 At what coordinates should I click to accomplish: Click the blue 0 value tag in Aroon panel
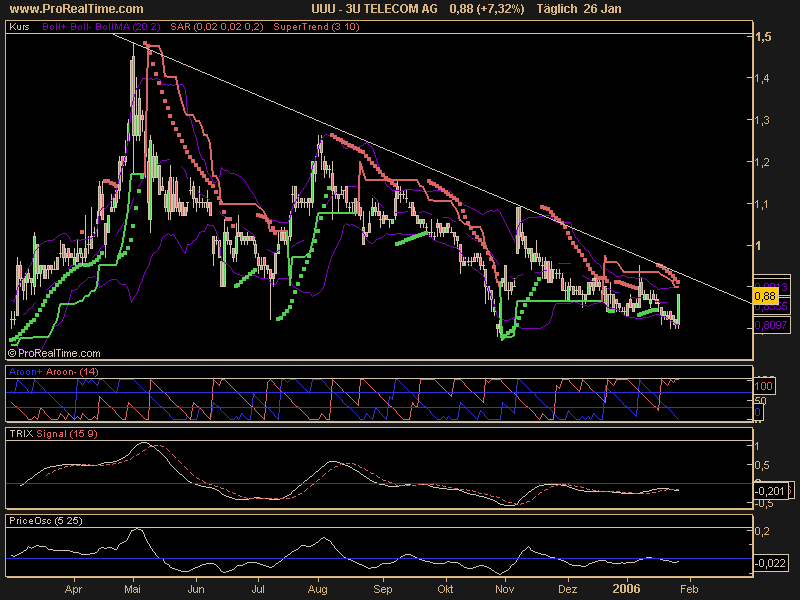(x=758, y=412)
